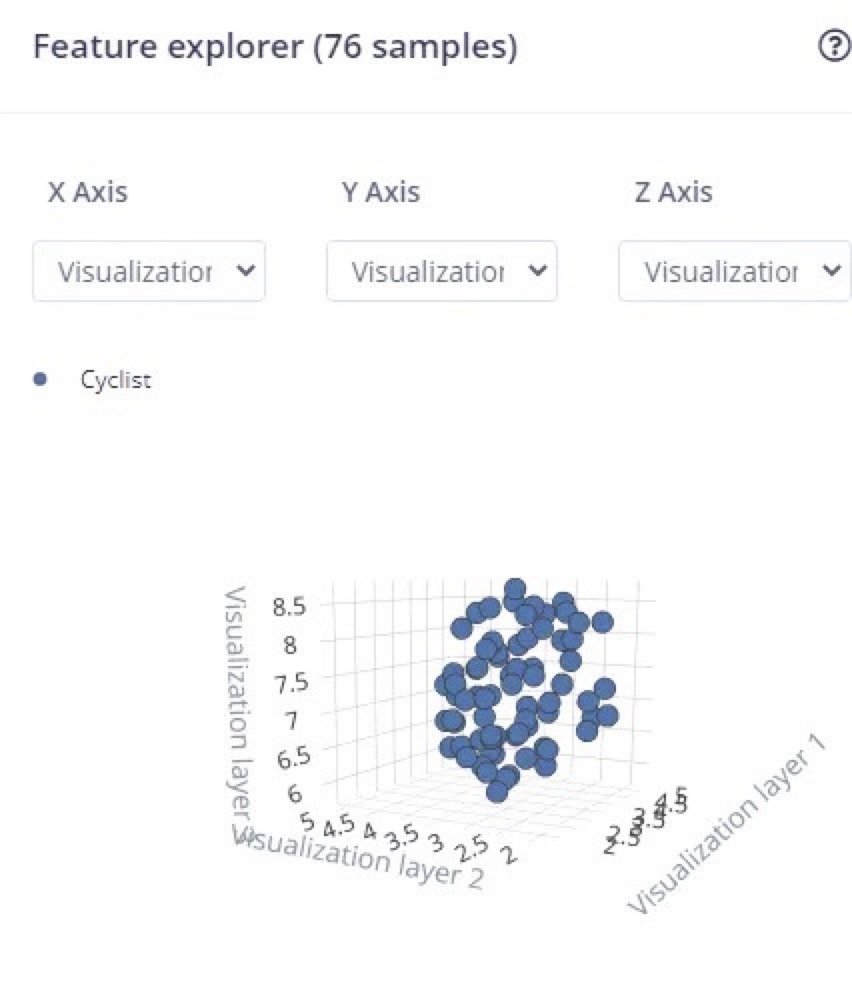Select the topmost data point in scatter plot
Screen dimensions: 852x988
pos(515,589)
